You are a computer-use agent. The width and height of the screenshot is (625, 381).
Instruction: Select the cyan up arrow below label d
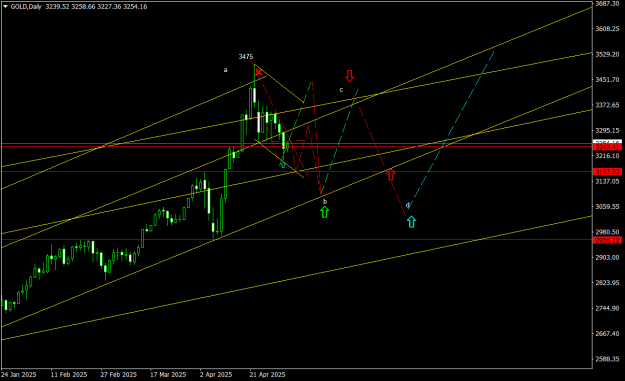click(411, 222)
